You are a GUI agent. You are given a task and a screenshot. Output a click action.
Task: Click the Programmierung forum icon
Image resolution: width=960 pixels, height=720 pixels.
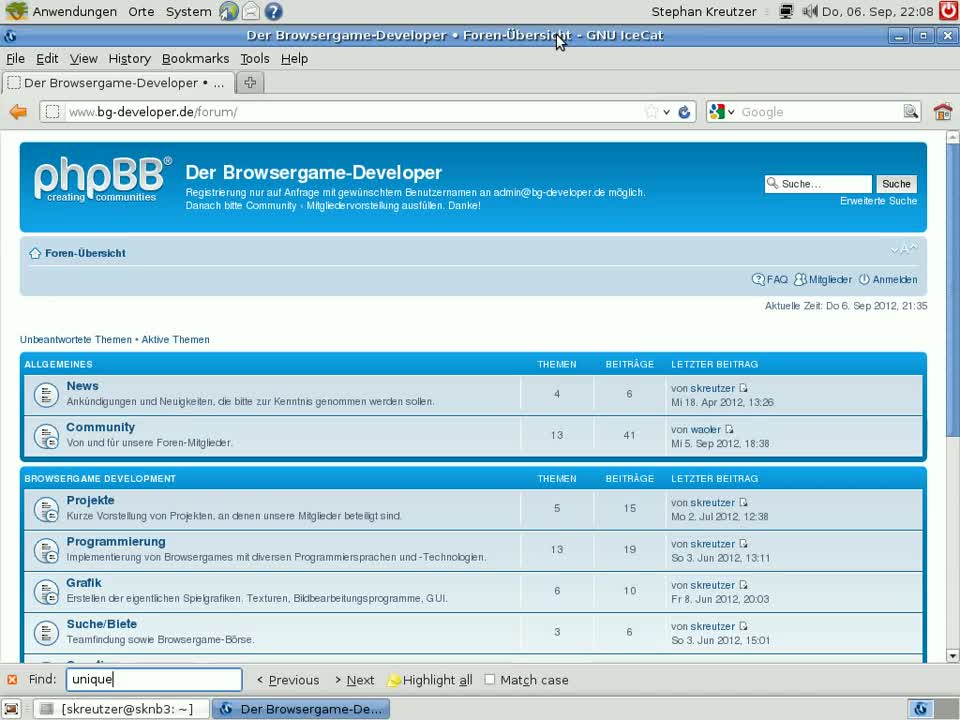46,551
